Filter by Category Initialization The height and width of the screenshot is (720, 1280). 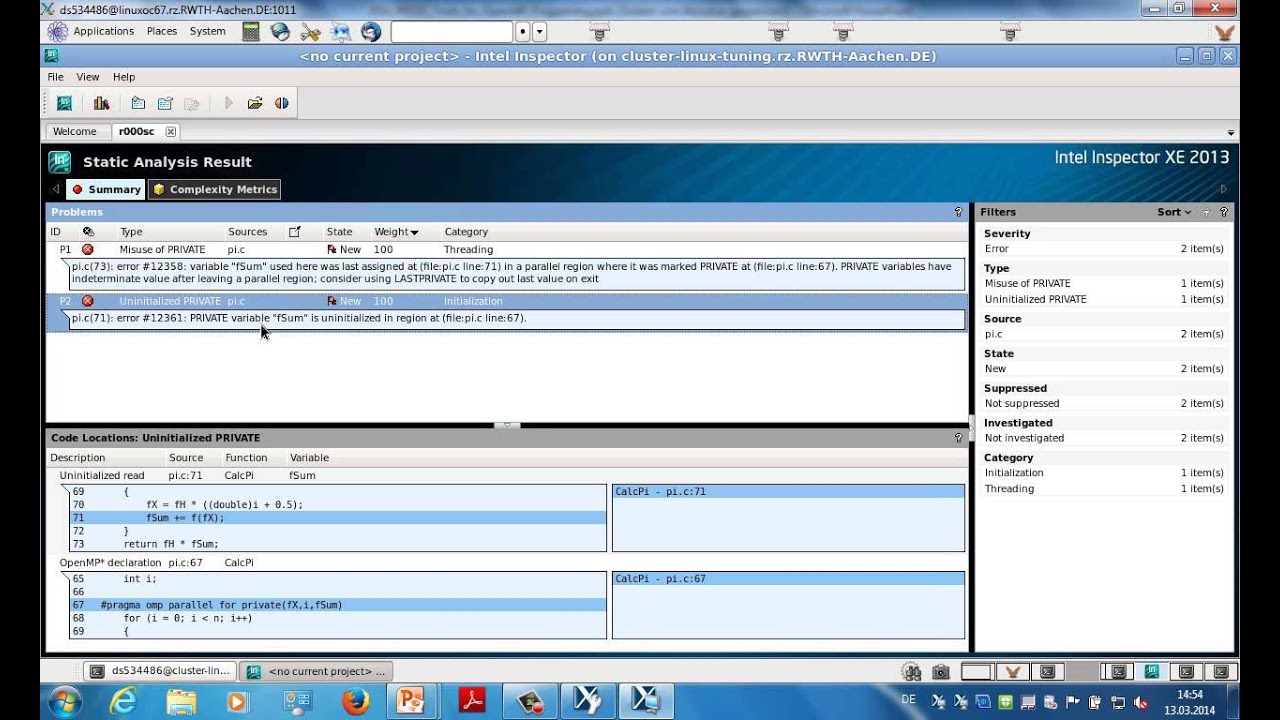(x=1104, y=473)
